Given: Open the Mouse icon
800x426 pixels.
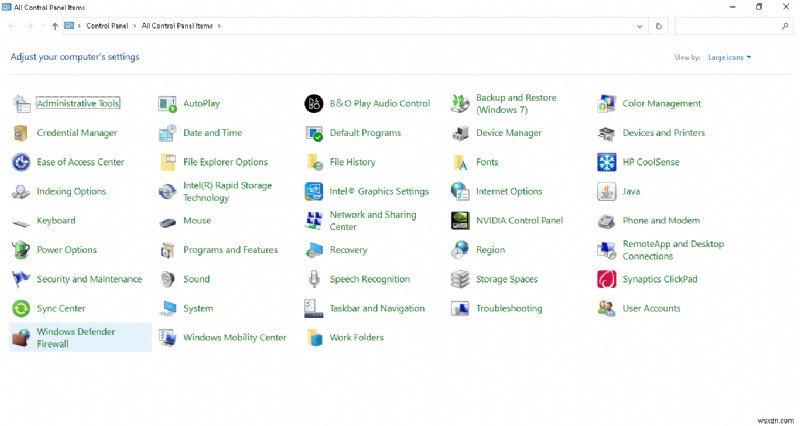Looking at the screenshot, I should (x=167, y=222).
